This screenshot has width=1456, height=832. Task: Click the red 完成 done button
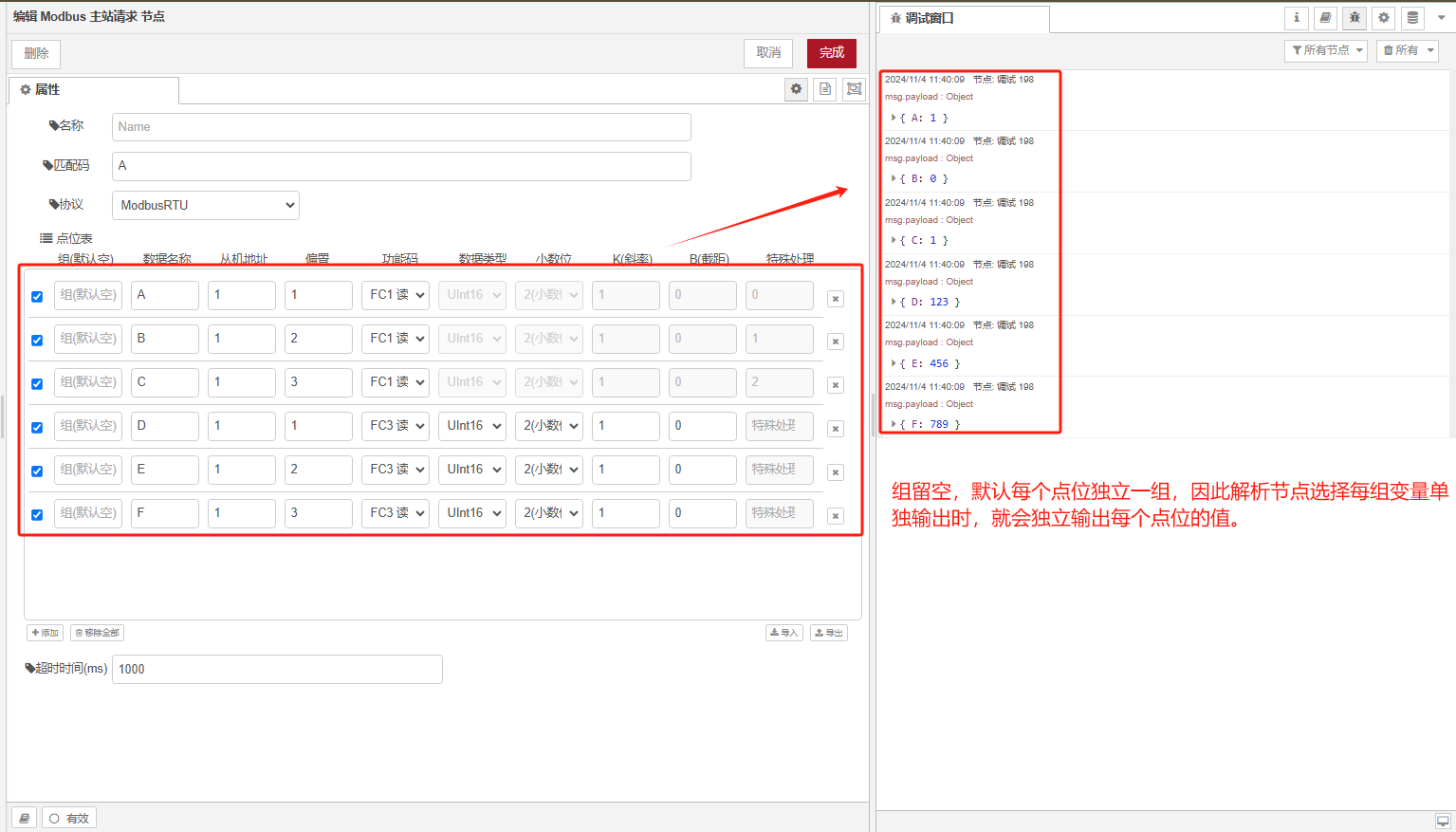pyautogui.click(x=831, y=53)
